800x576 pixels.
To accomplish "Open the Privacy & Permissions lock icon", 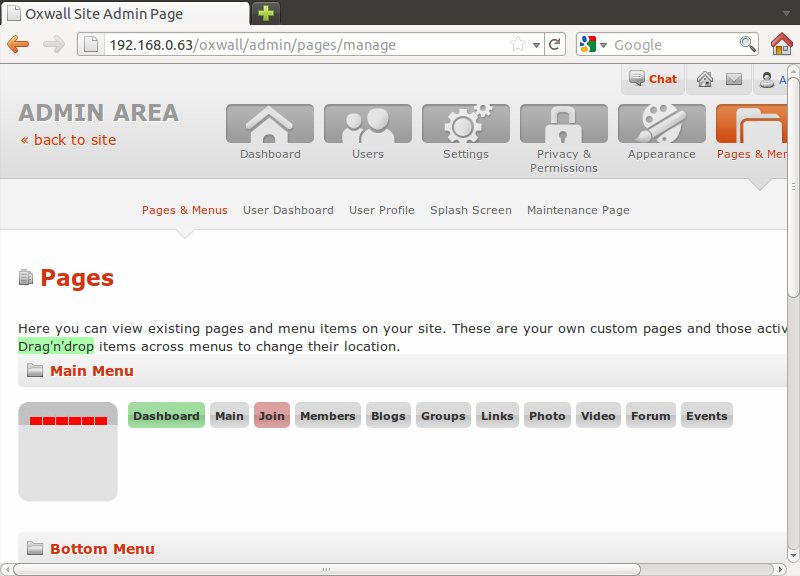I will tap(564, 123).
